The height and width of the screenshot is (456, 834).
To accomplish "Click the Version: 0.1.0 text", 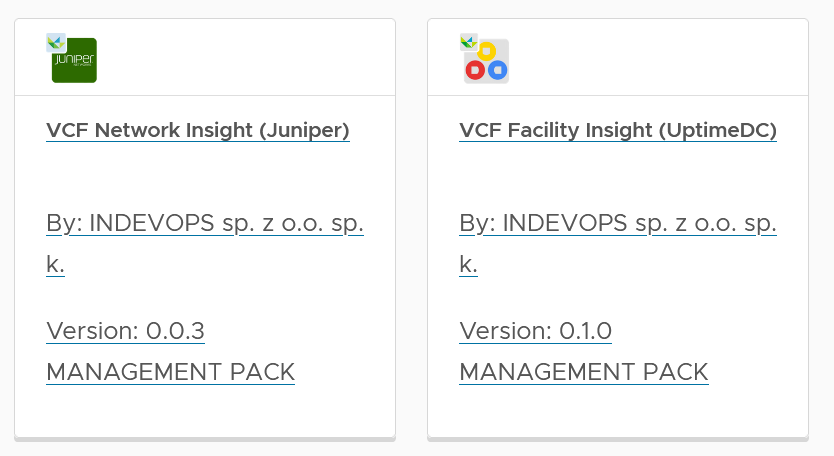I will [536, 331].
